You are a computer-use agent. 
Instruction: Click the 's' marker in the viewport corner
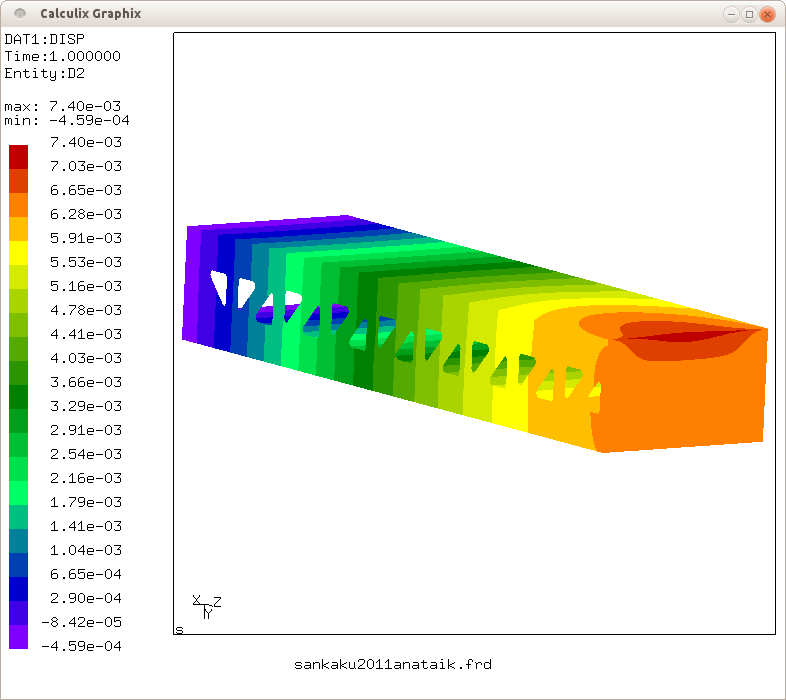pos(179,629)
